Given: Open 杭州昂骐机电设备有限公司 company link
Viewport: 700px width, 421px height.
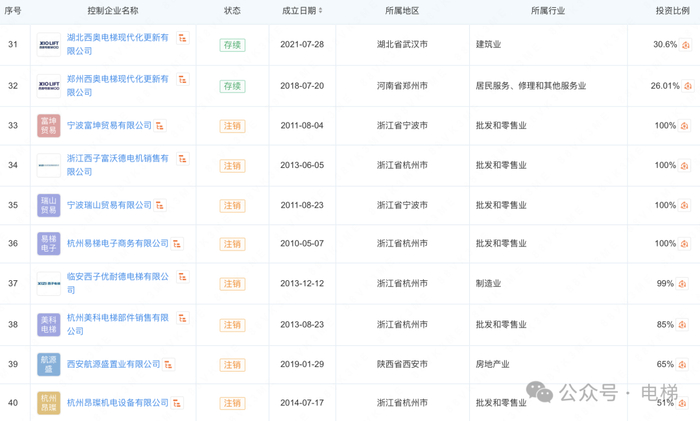Looking at the screenshot, I should point(118,403).
